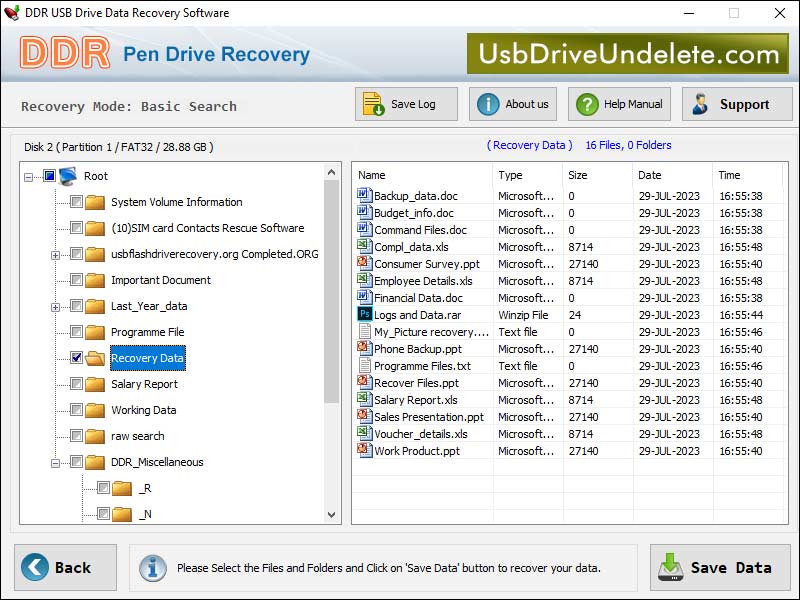Click Save Data to recover files
The image size is (800, 600).
[x=720, y=567]
